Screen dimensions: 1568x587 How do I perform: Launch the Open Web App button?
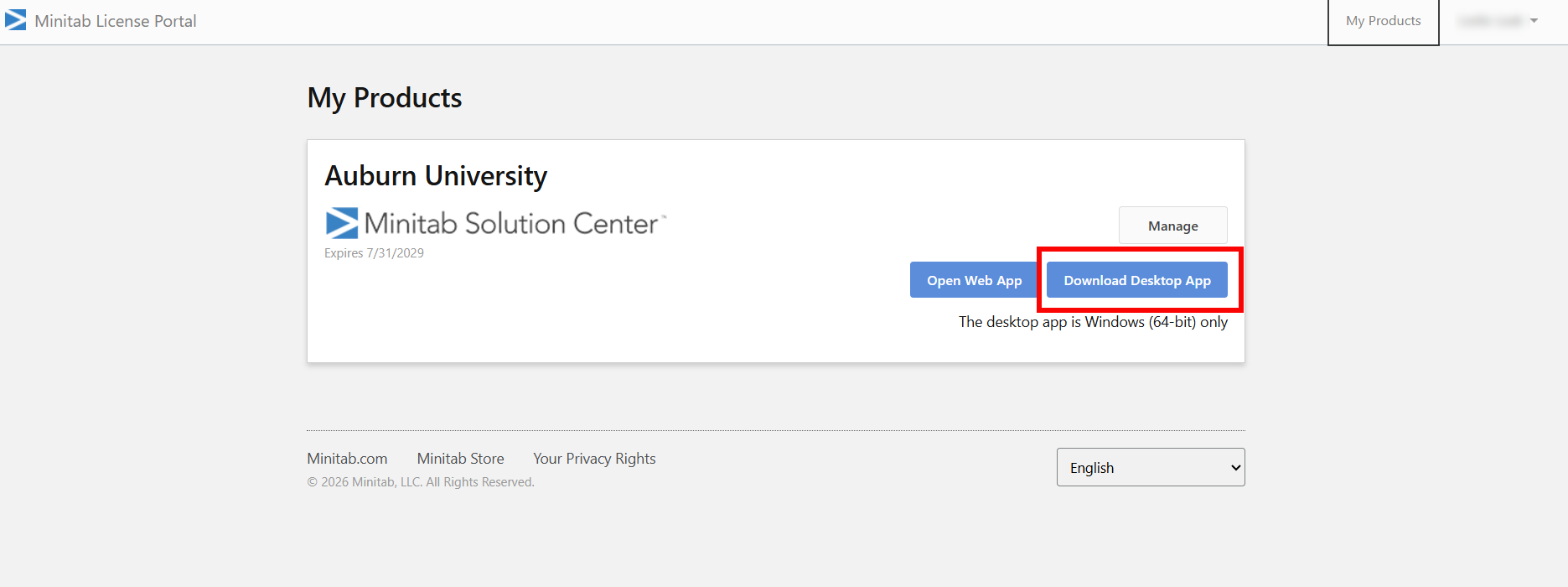pos(974,280)
